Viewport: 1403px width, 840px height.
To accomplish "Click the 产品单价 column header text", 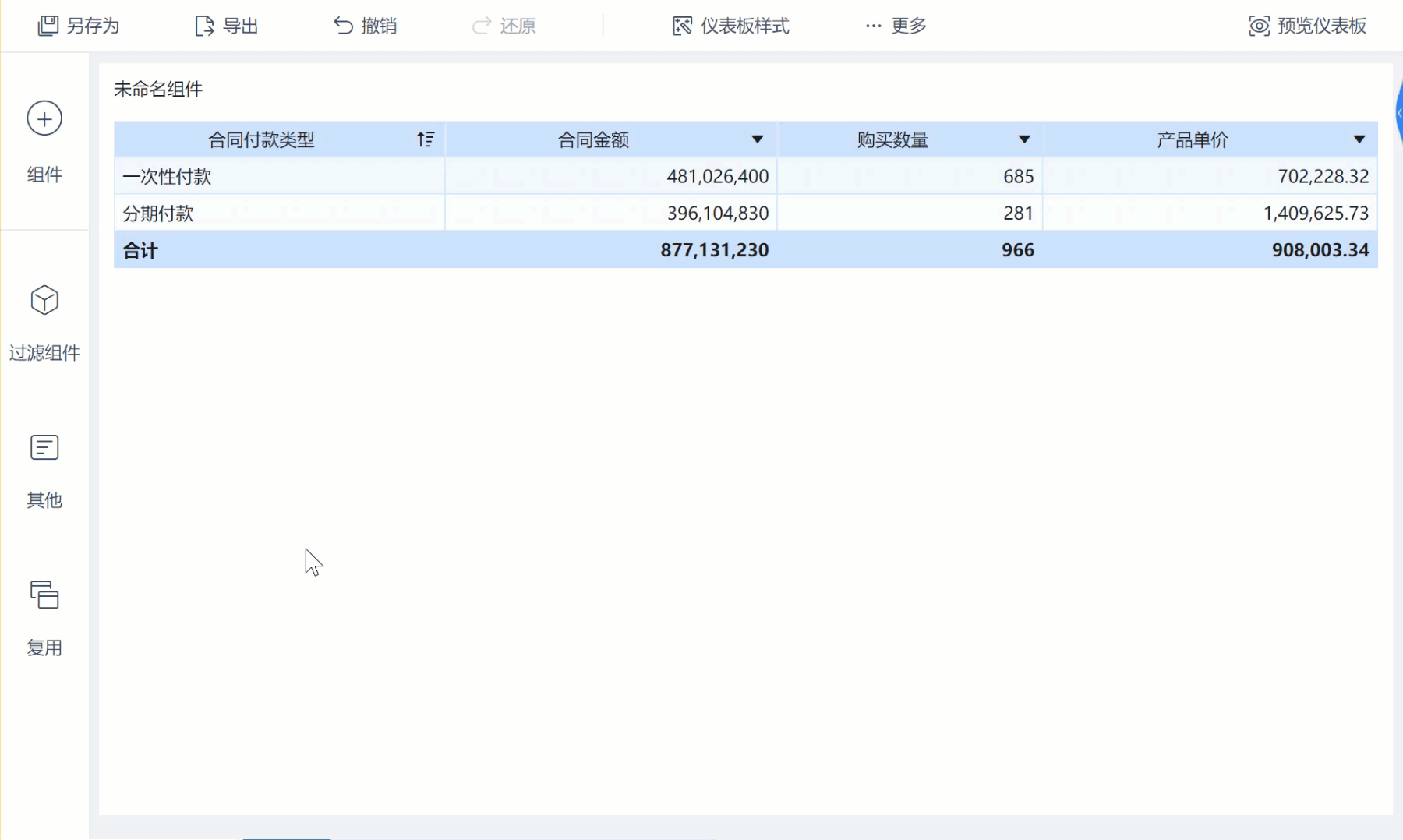I will coord(1193,139).
